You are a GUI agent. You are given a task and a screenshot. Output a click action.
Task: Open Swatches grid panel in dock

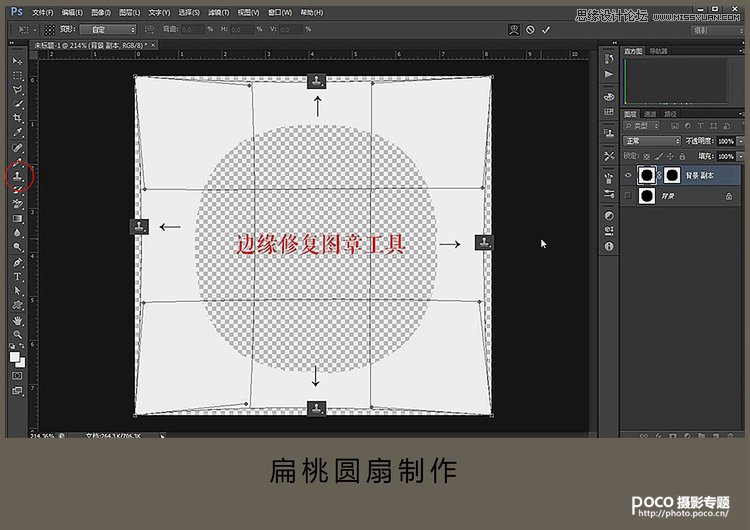click(609, 111)
